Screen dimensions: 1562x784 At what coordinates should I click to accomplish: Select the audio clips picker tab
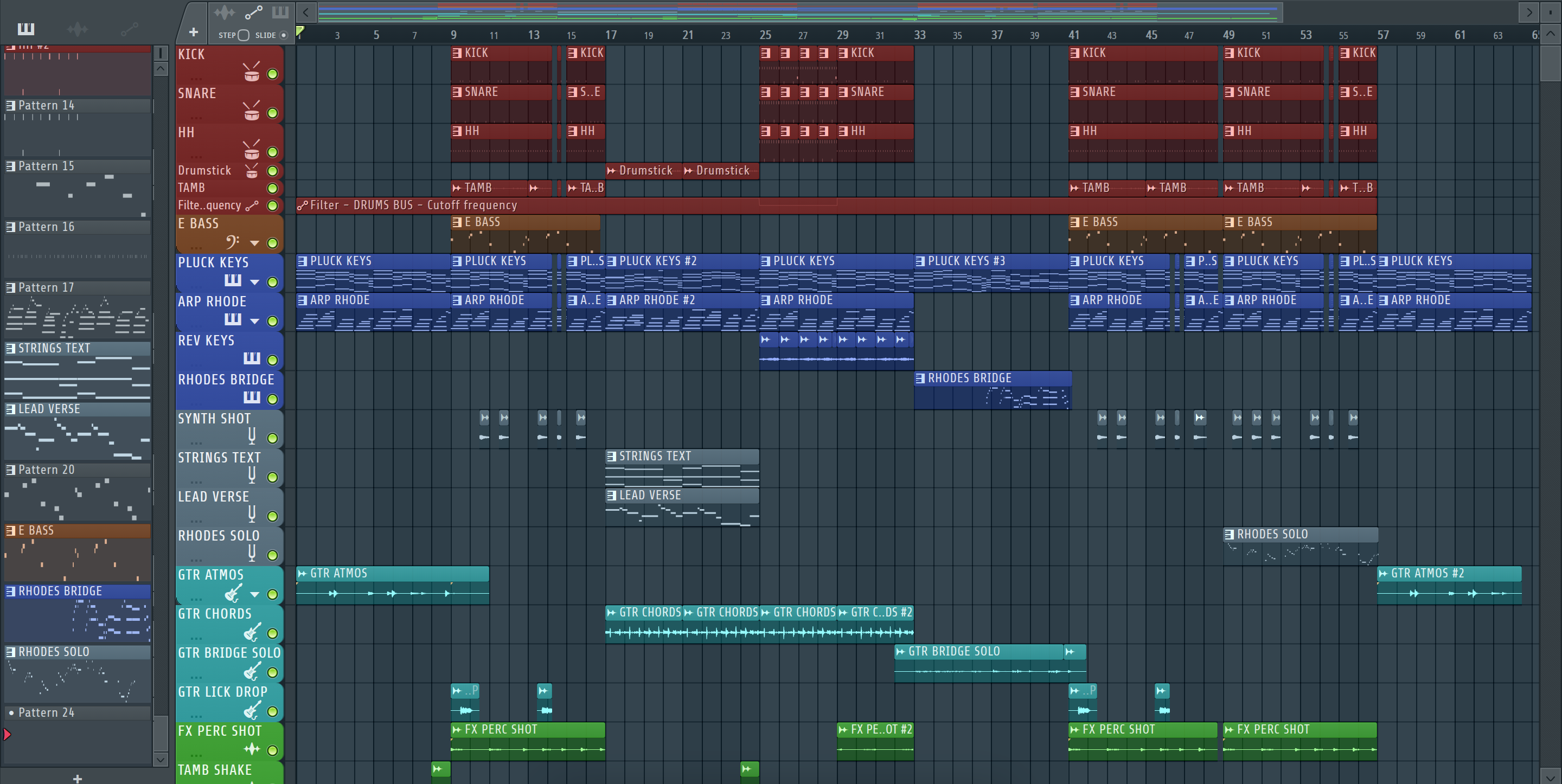(77, 29)
